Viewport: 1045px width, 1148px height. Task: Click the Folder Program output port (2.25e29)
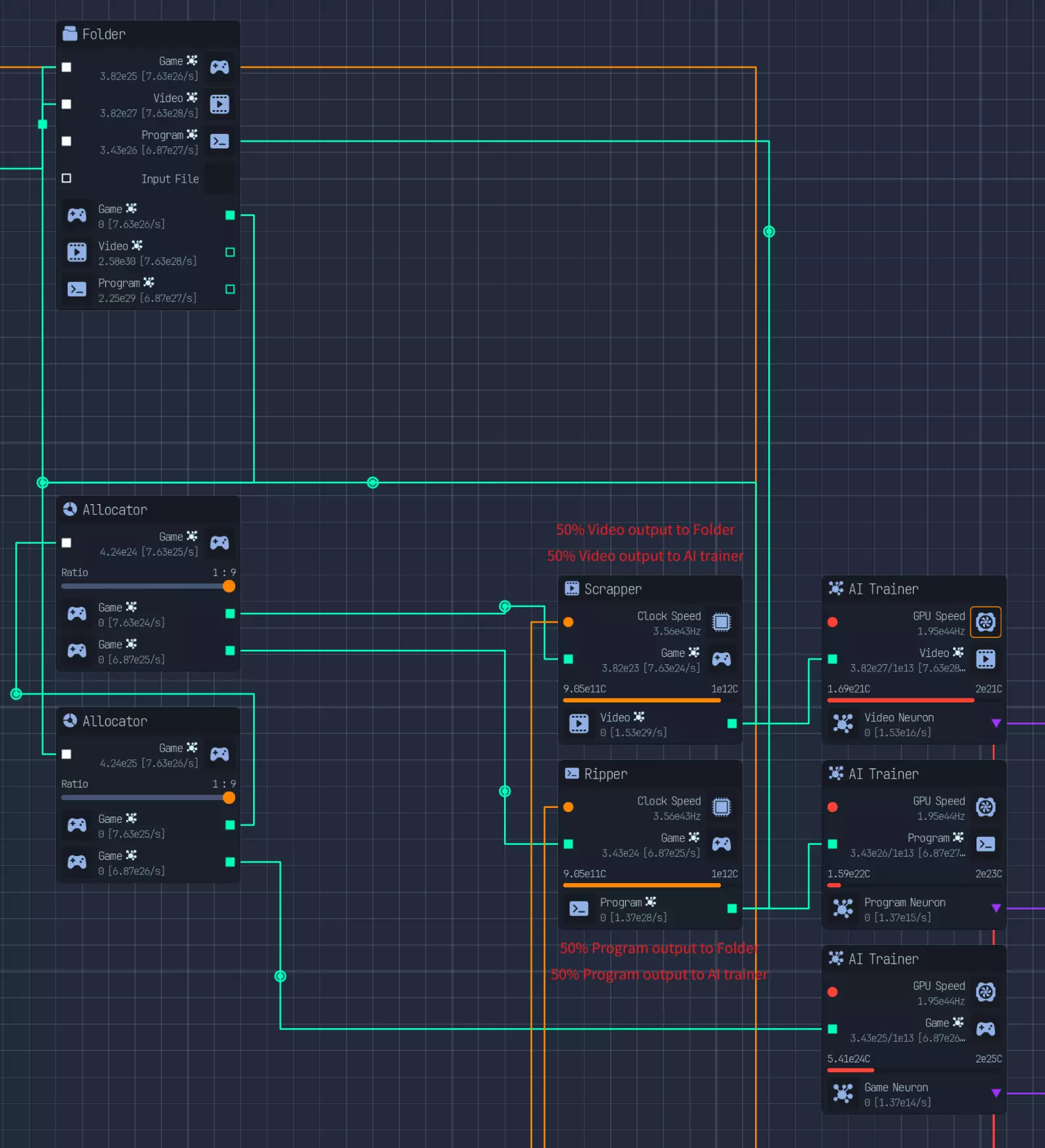pos(230,289)
